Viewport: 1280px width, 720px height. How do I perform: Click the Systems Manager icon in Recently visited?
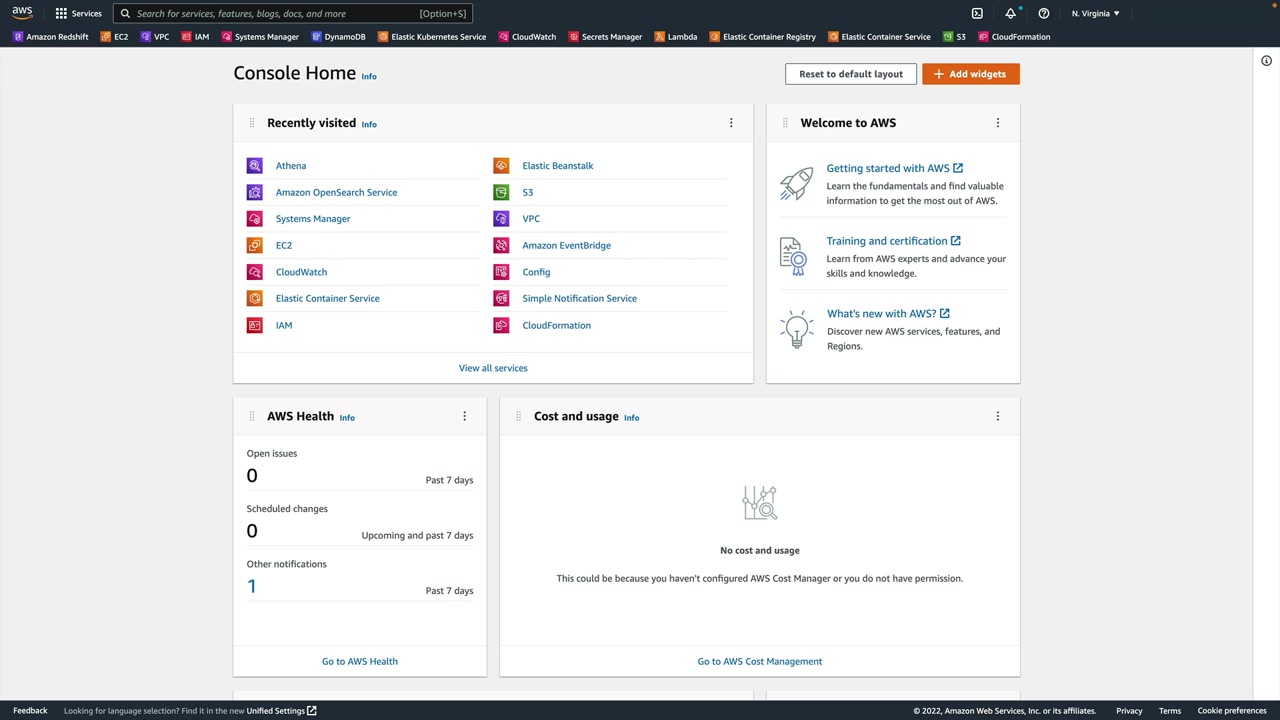point(255,219)
